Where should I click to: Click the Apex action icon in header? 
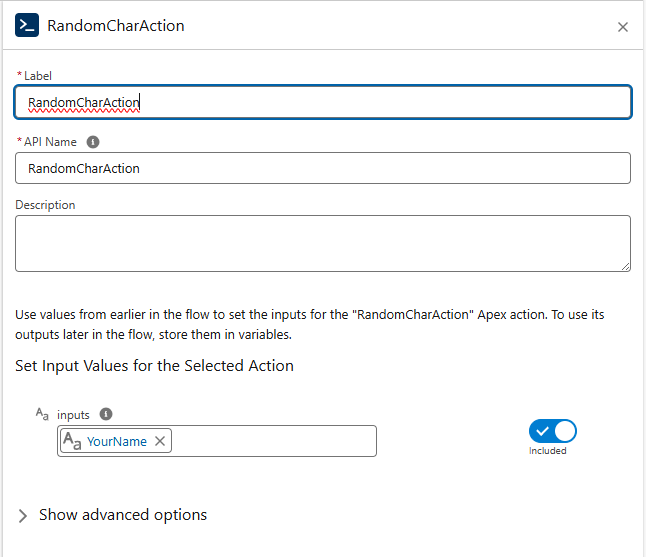point(27,25)
